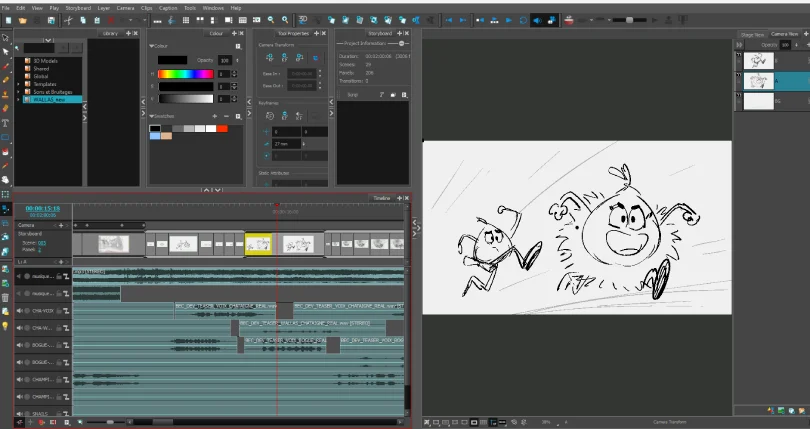Screen dimensions: 810x429
Task: Expand the Templates library folder
Action: (19, 84)
